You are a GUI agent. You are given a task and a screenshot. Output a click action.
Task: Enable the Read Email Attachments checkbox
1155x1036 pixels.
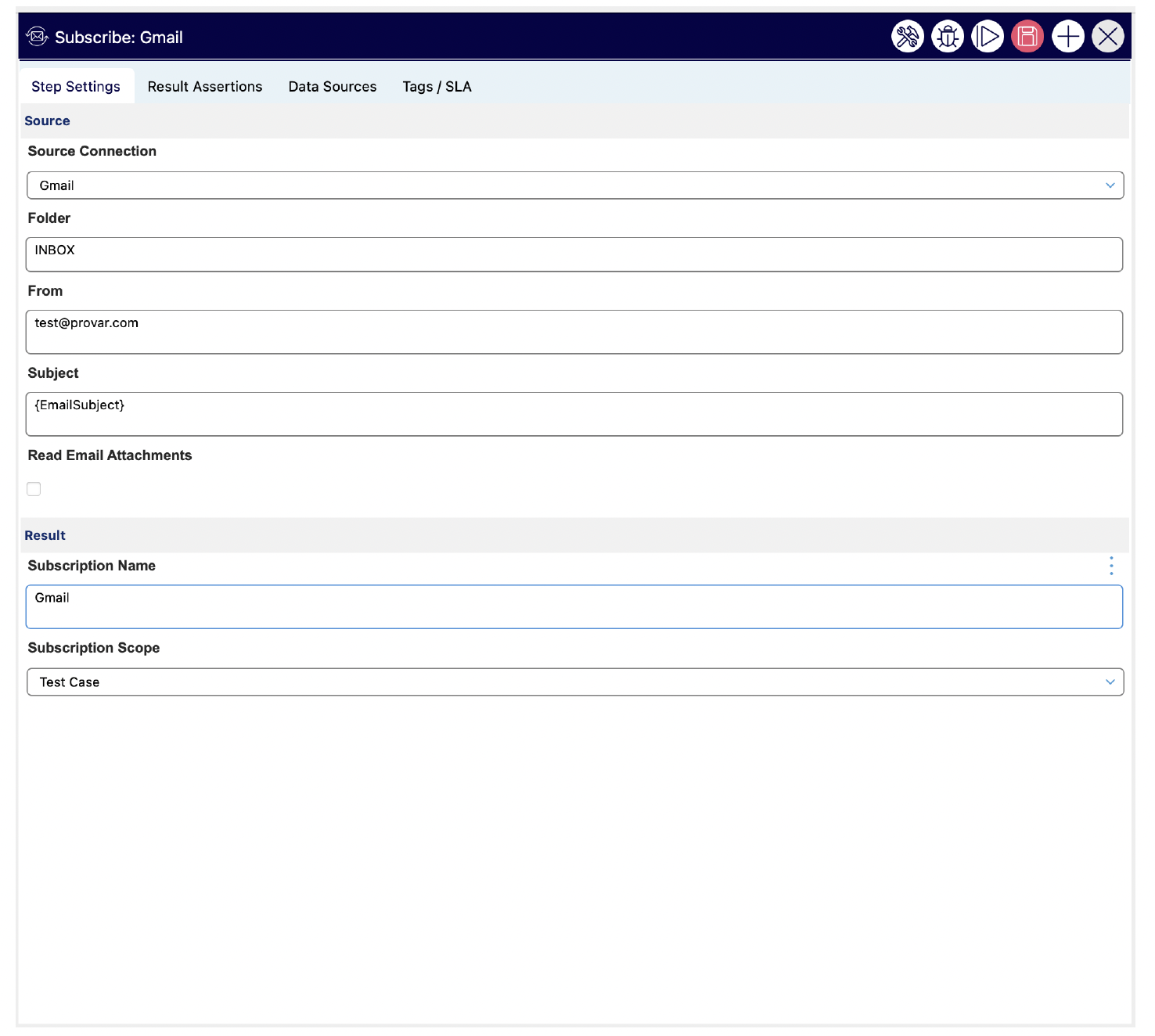click(34, 489)
